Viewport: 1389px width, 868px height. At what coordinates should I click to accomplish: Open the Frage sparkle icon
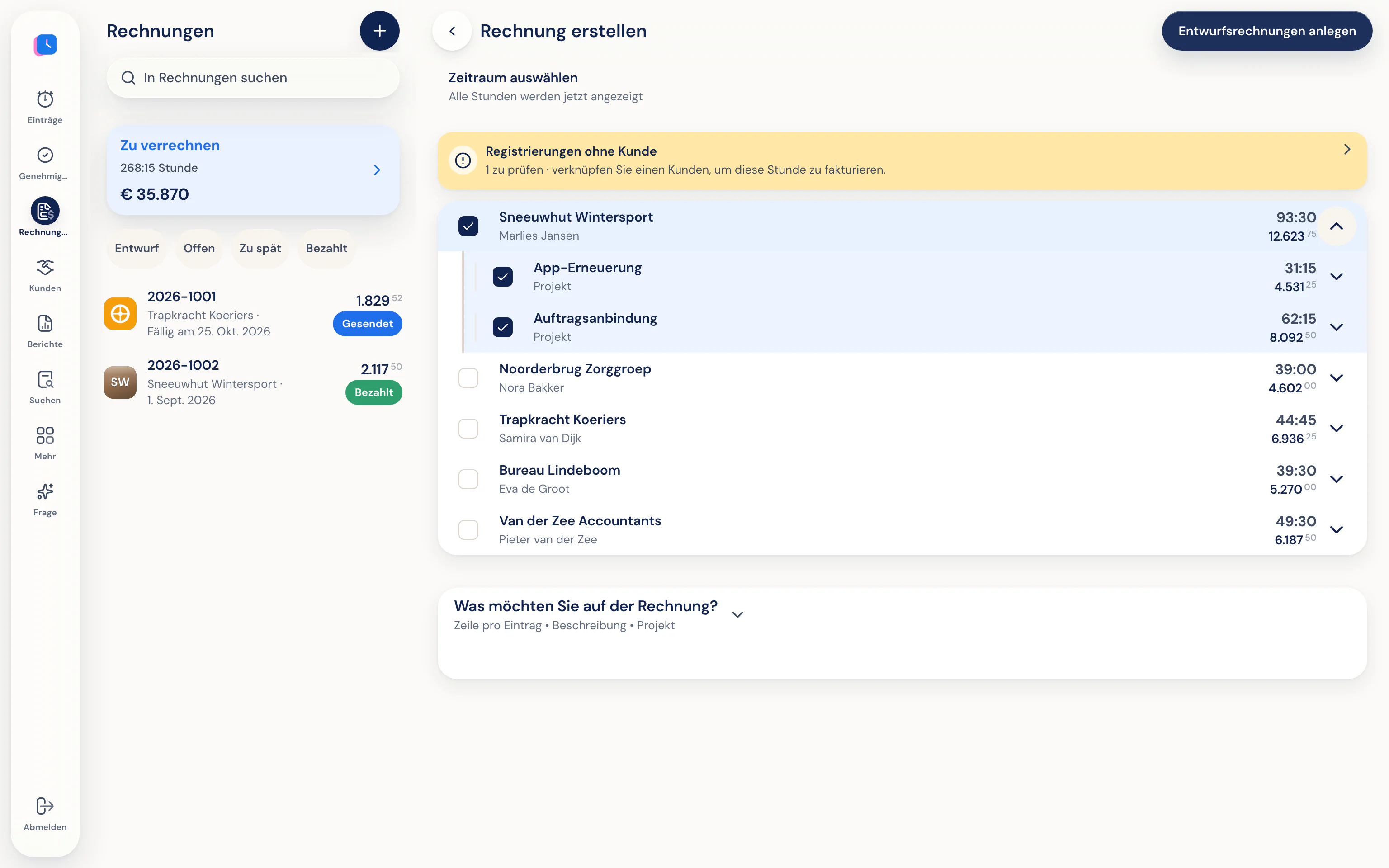(45, 491)
